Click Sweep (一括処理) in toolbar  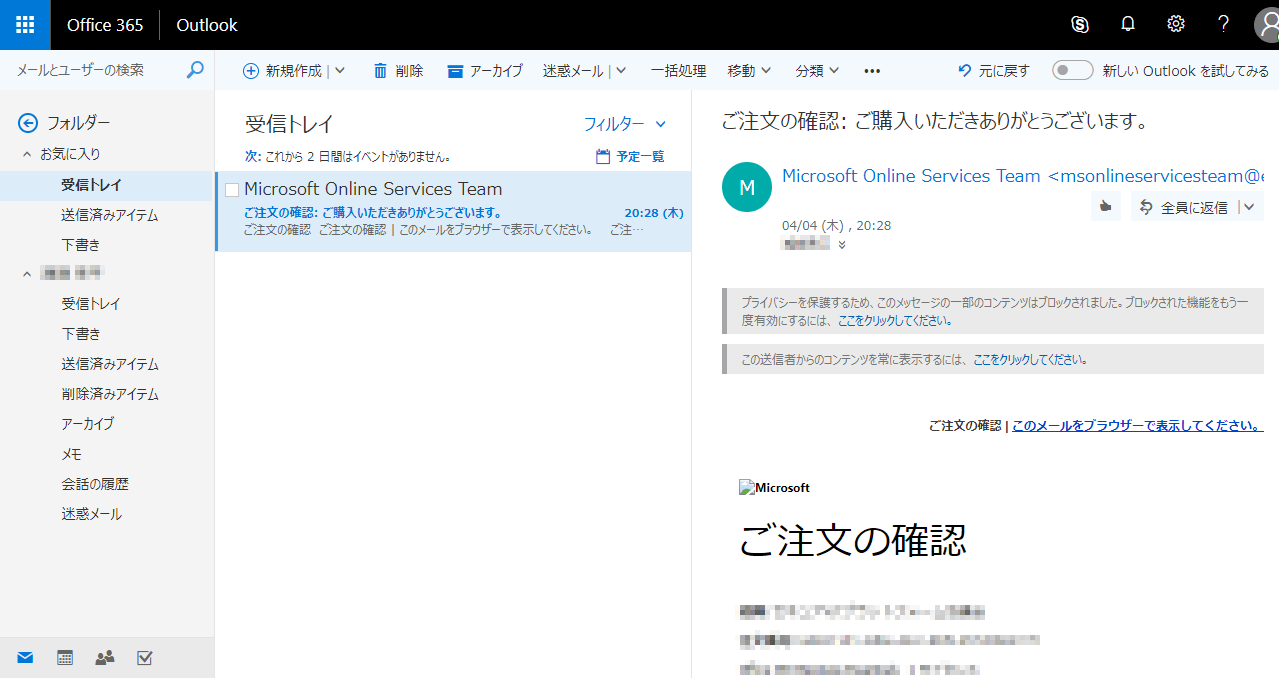pos(678,71)
